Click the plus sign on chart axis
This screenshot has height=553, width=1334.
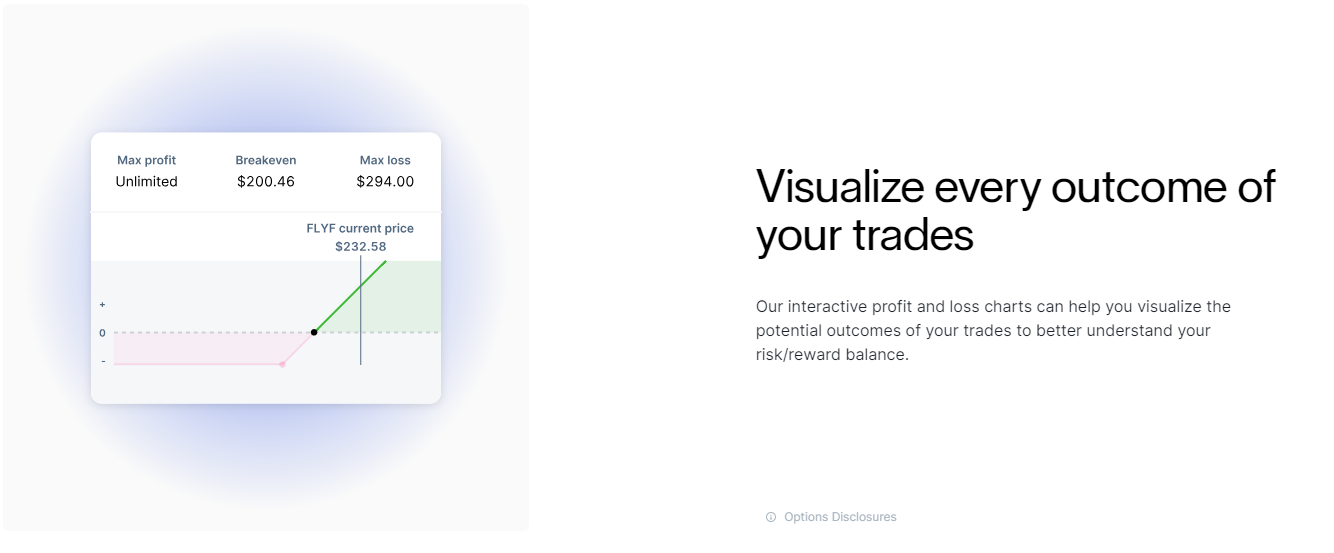[x=102, y=304]
